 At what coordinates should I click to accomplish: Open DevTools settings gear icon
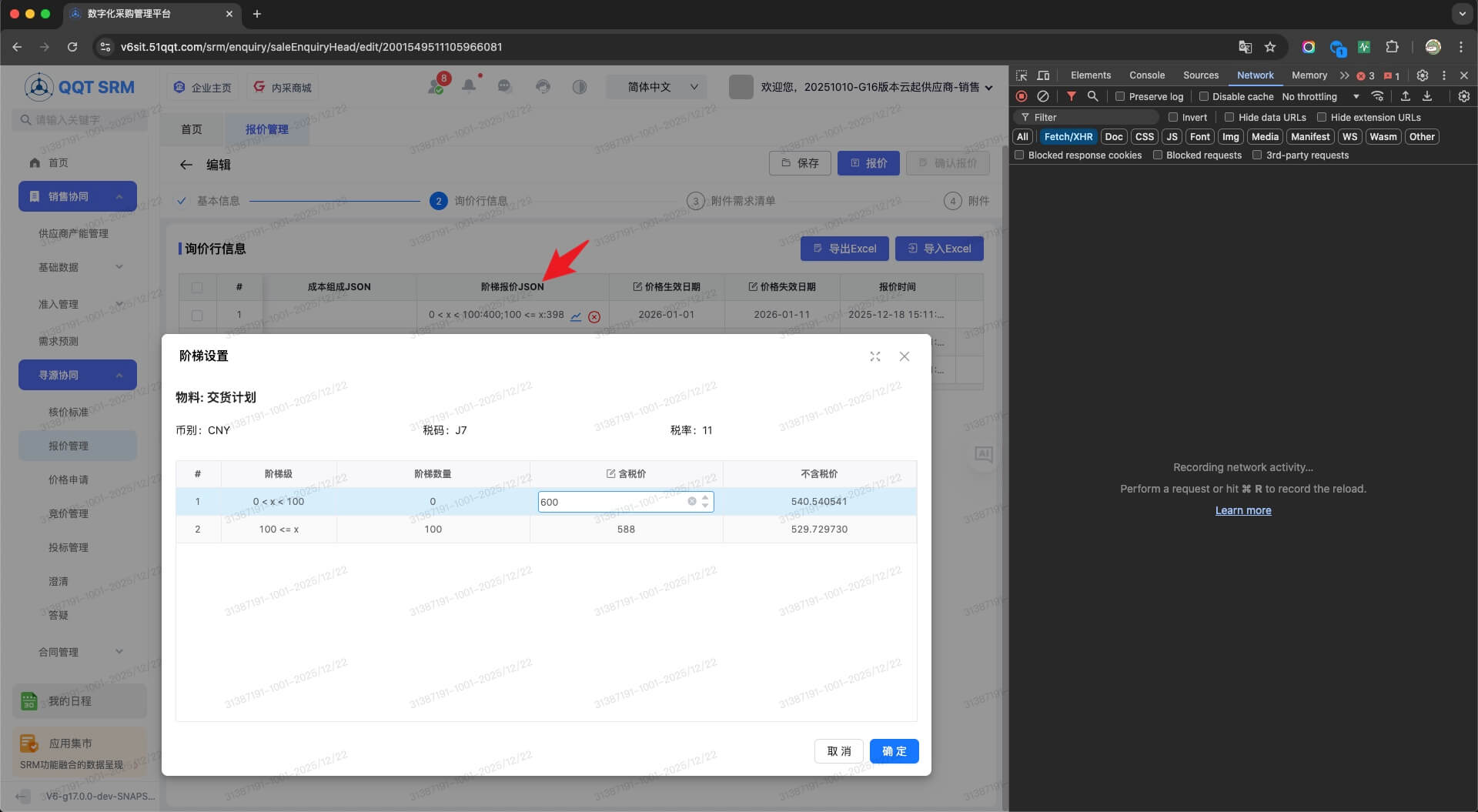[1422, 75]
